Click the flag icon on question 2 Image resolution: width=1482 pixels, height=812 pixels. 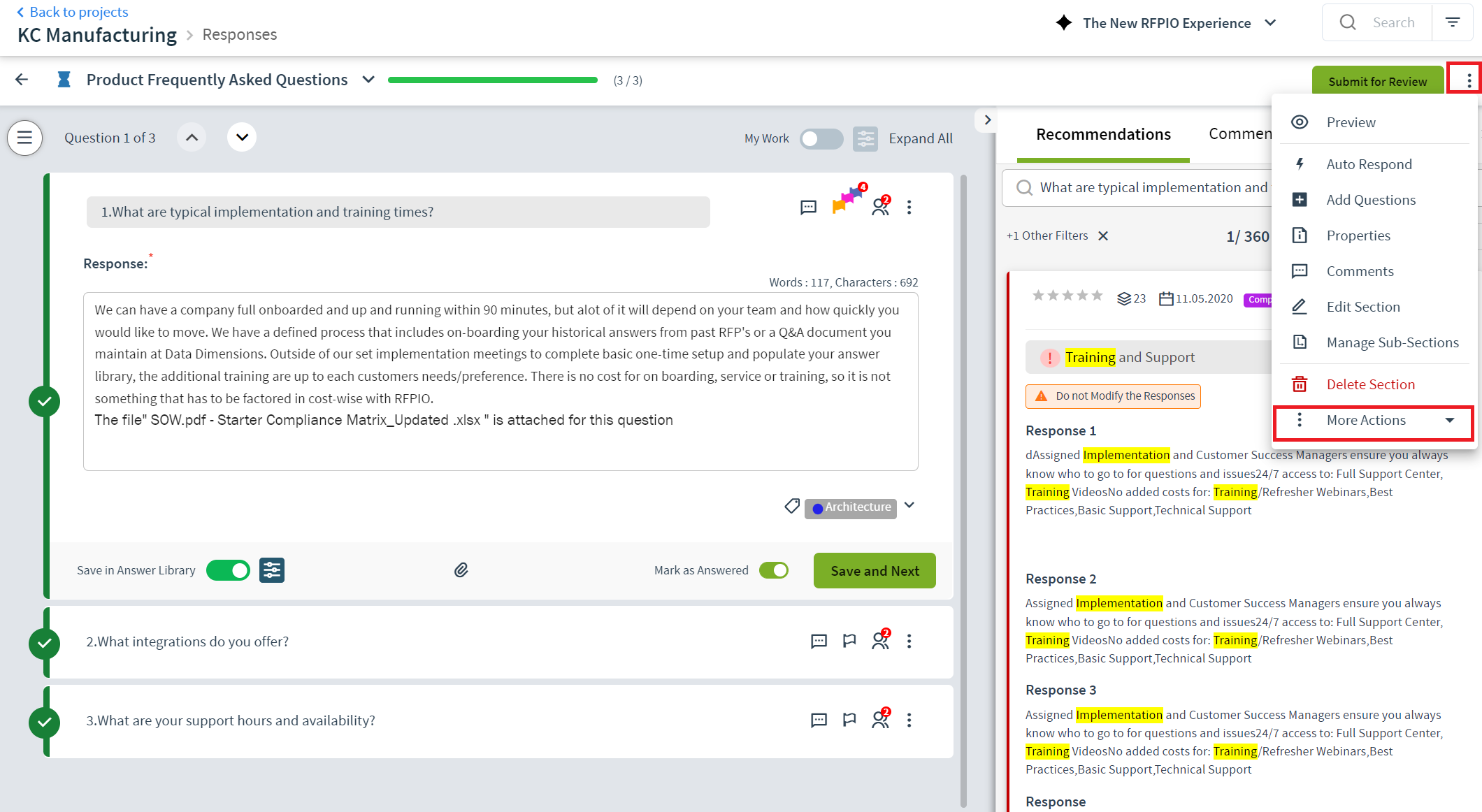[x=849, y=641]
